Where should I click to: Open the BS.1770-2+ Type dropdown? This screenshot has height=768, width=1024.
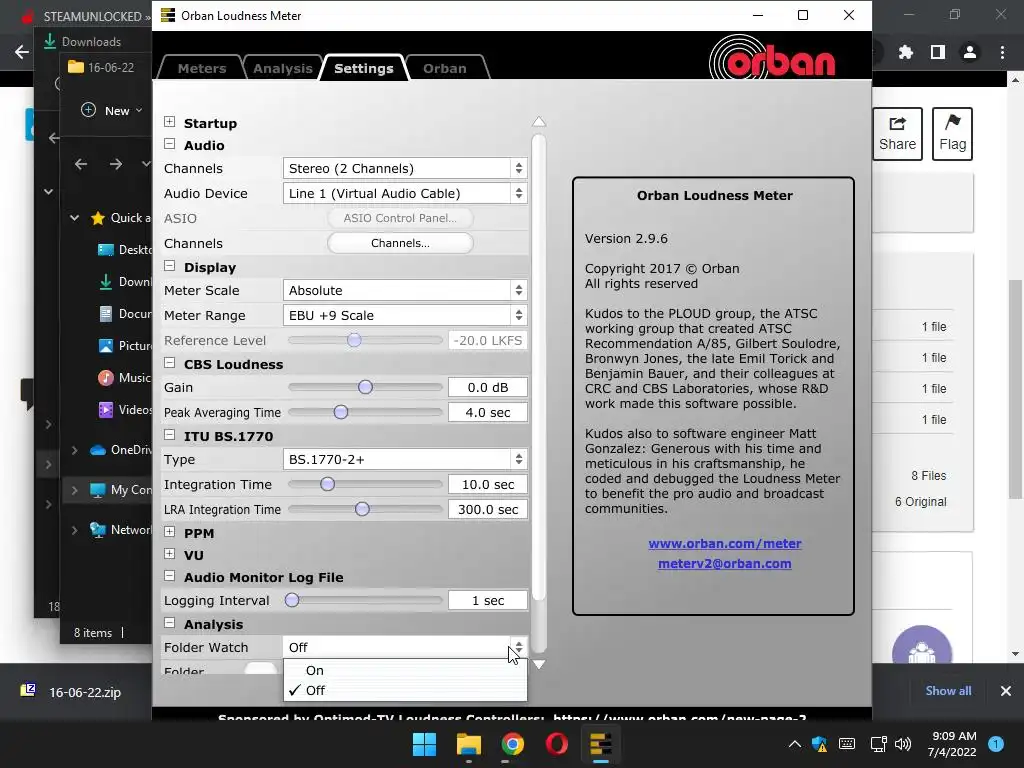tap(405, 460)
